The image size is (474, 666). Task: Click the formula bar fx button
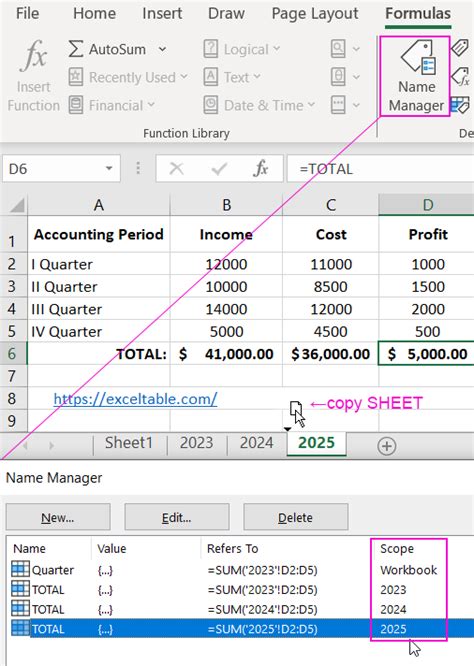(260, 169)
